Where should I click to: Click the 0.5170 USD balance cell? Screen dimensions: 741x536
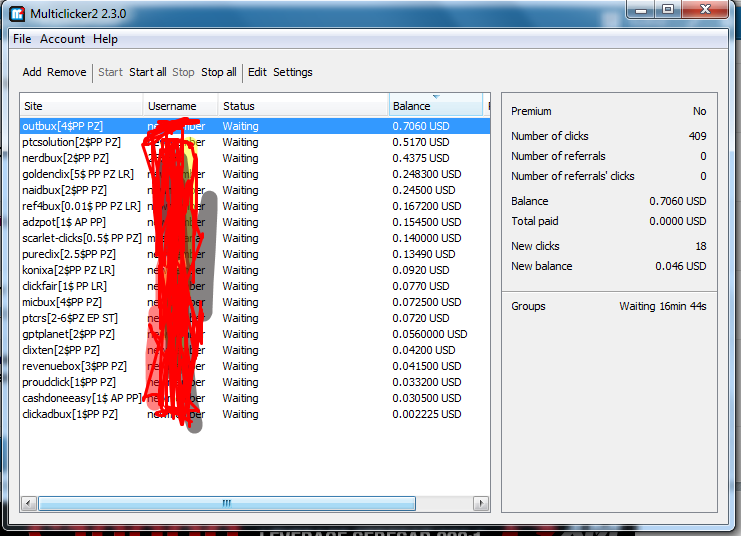(421, 142)
